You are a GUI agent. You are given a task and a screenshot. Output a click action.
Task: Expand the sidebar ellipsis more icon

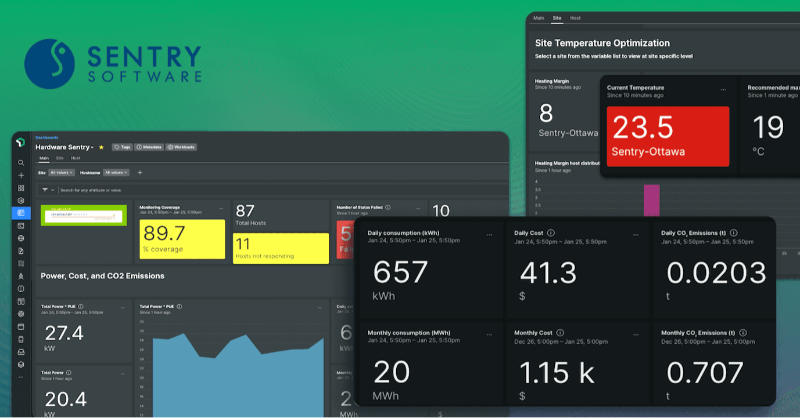[x=21, y=377]
